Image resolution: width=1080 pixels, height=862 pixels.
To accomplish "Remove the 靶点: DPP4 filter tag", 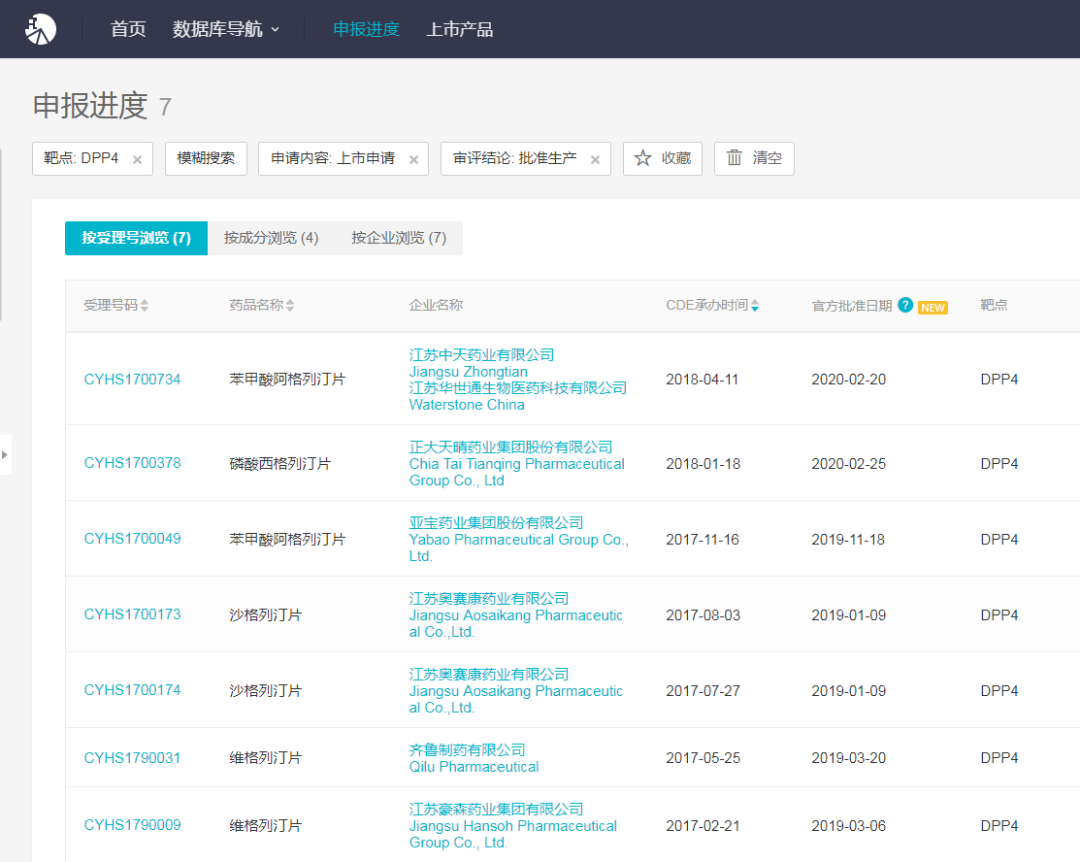I will (x=137, y=160).
